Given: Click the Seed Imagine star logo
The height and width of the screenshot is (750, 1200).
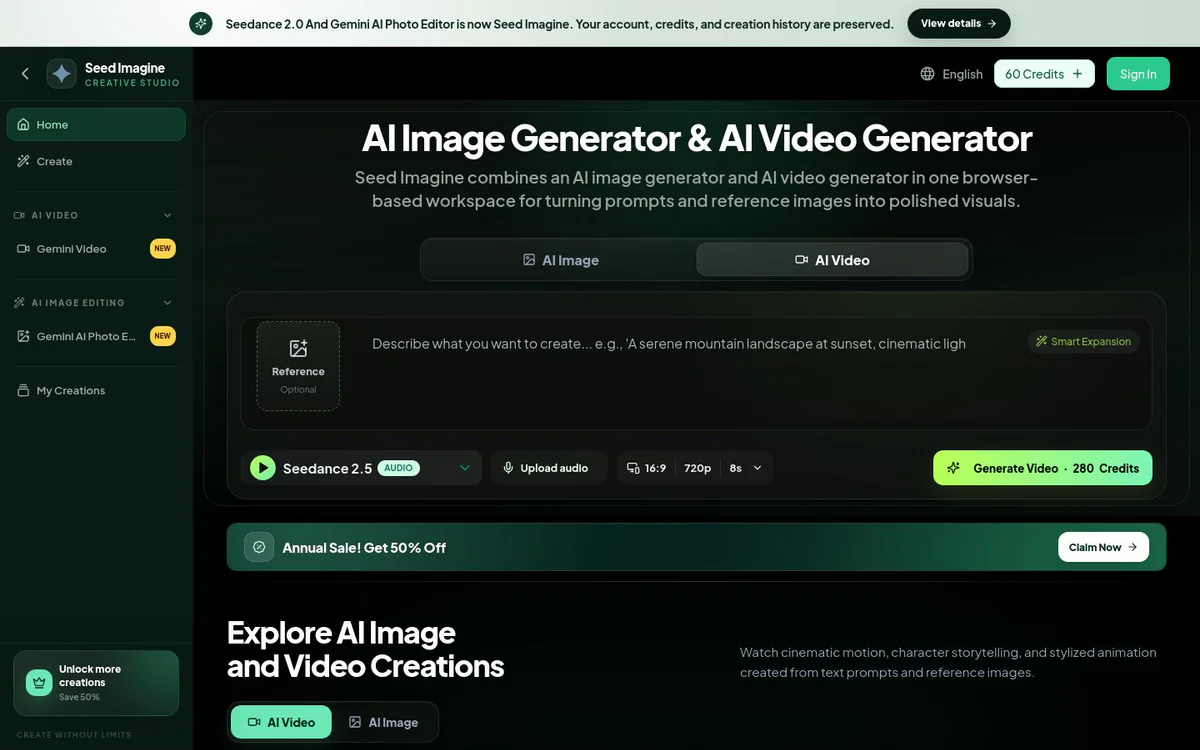Looking at the screenshot, I should (x=62, y=74).
